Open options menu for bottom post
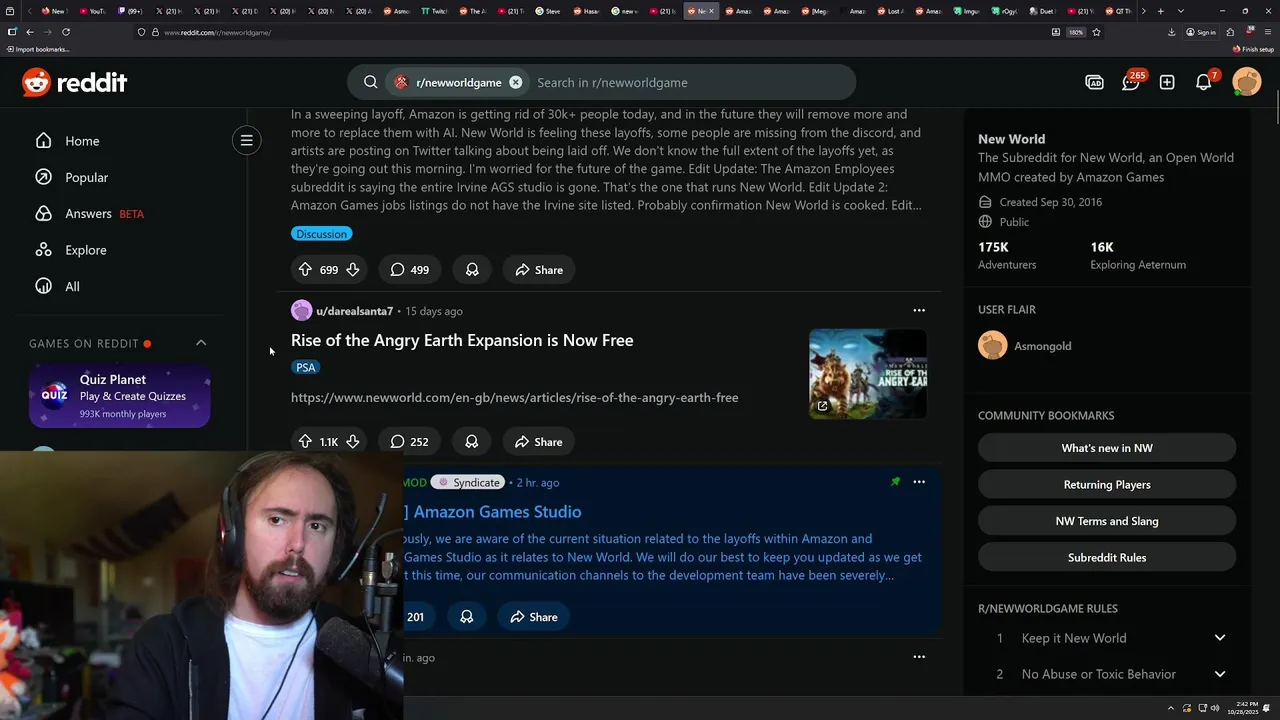The height and width of the screenshot is (720, 1280). click(x=919, y=657)
